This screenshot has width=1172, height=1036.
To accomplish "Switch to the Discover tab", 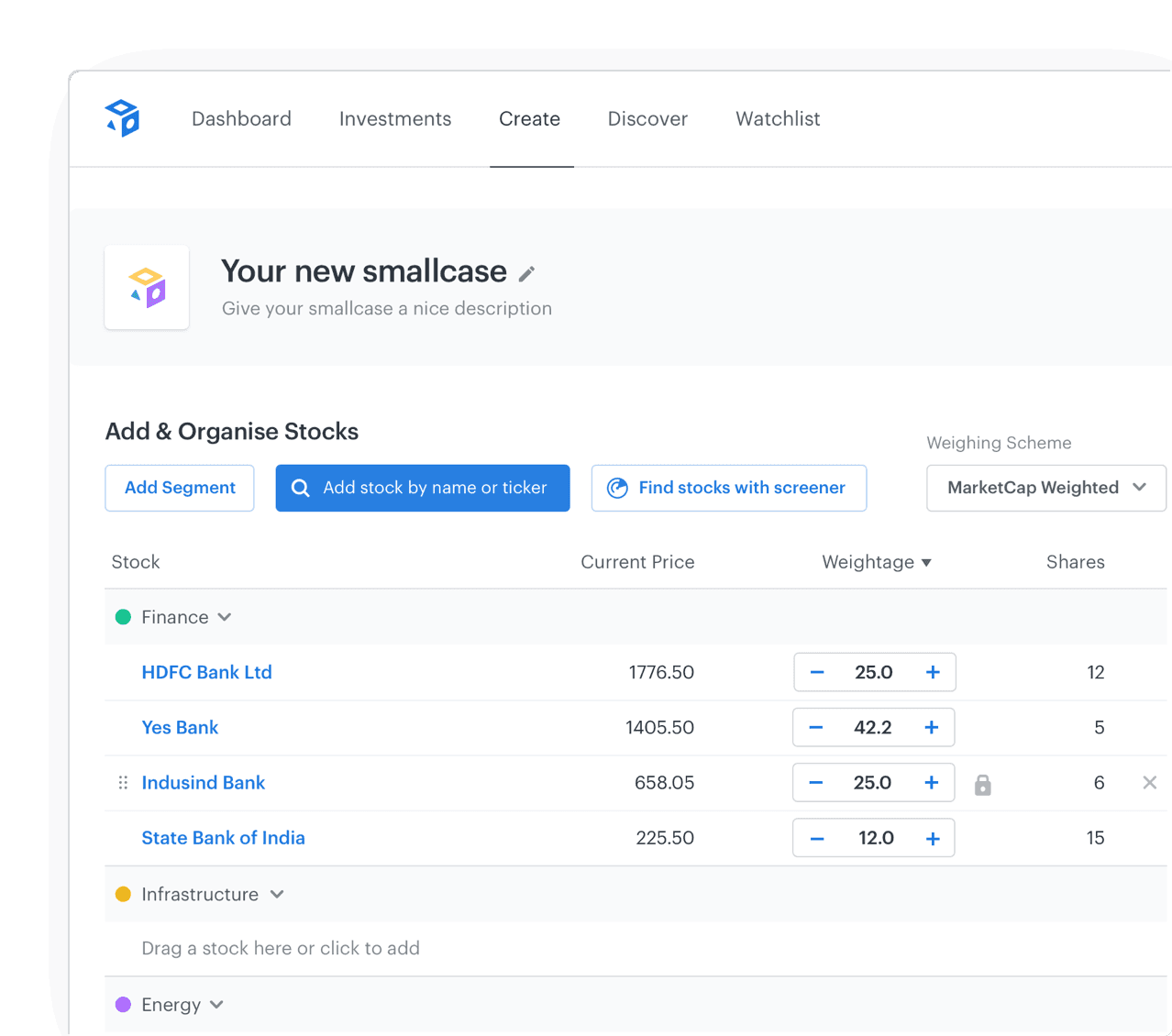I will (647, 119).
